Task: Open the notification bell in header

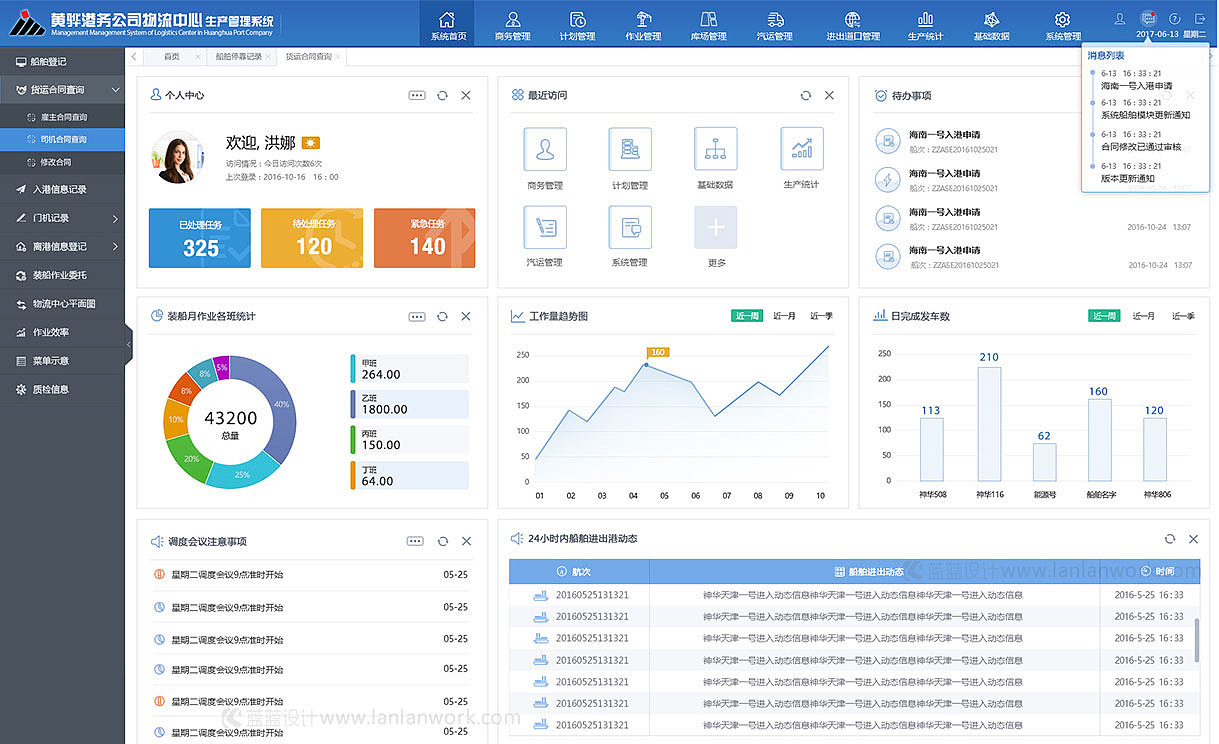Action: 1148,18
